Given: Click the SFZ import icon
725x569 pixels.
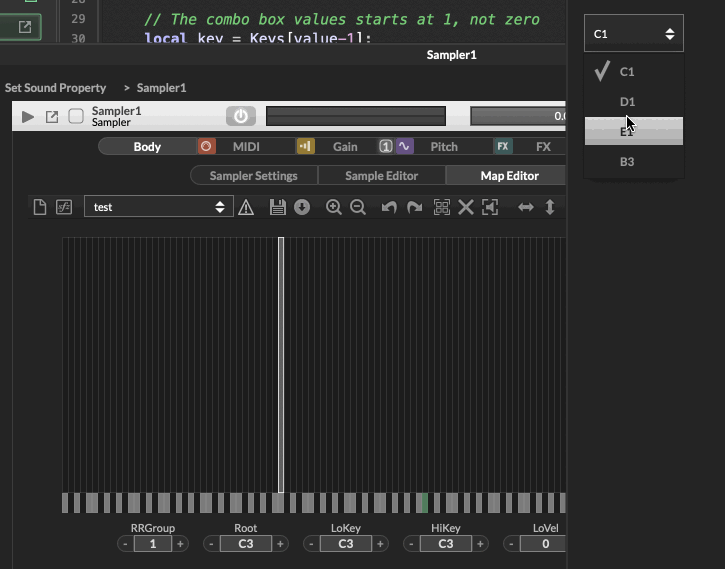Looking at the screenshot, I should 64,207.
